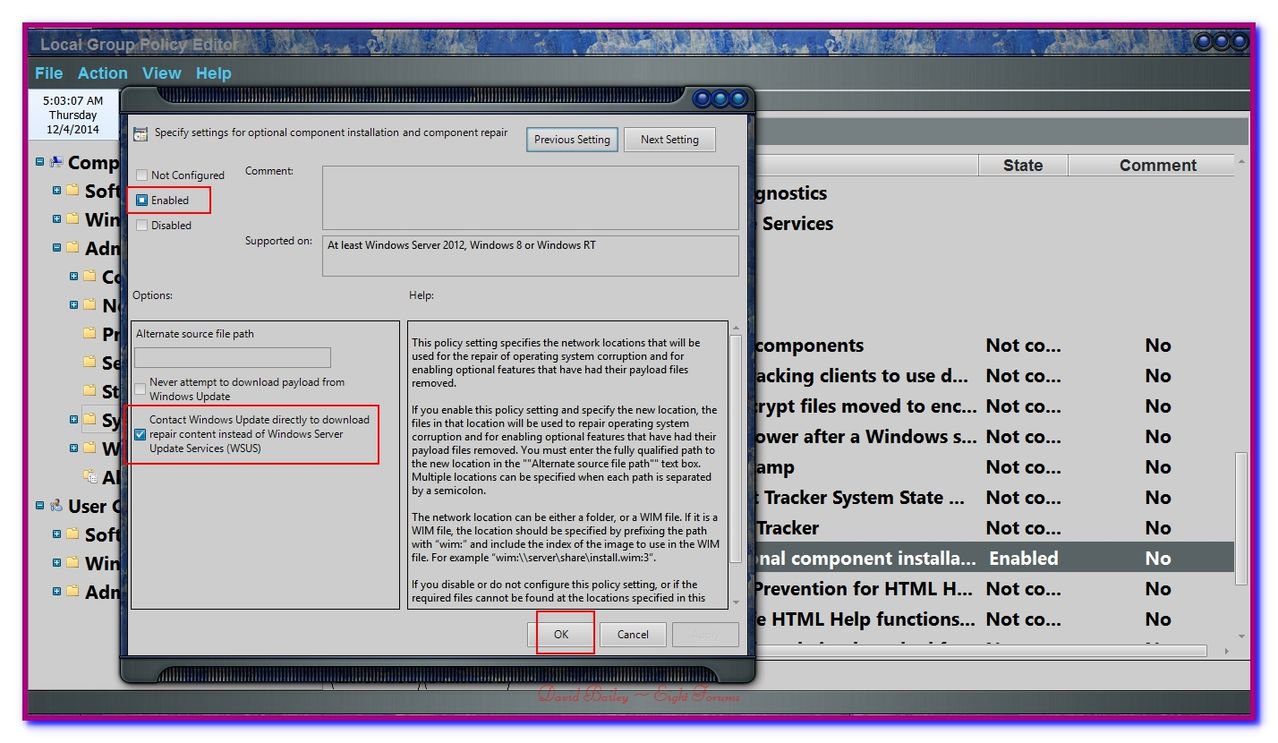The width and height of the screenshot is (1278, 743).
Task: Confirm the dialog with OK
Action: [561, 634]
